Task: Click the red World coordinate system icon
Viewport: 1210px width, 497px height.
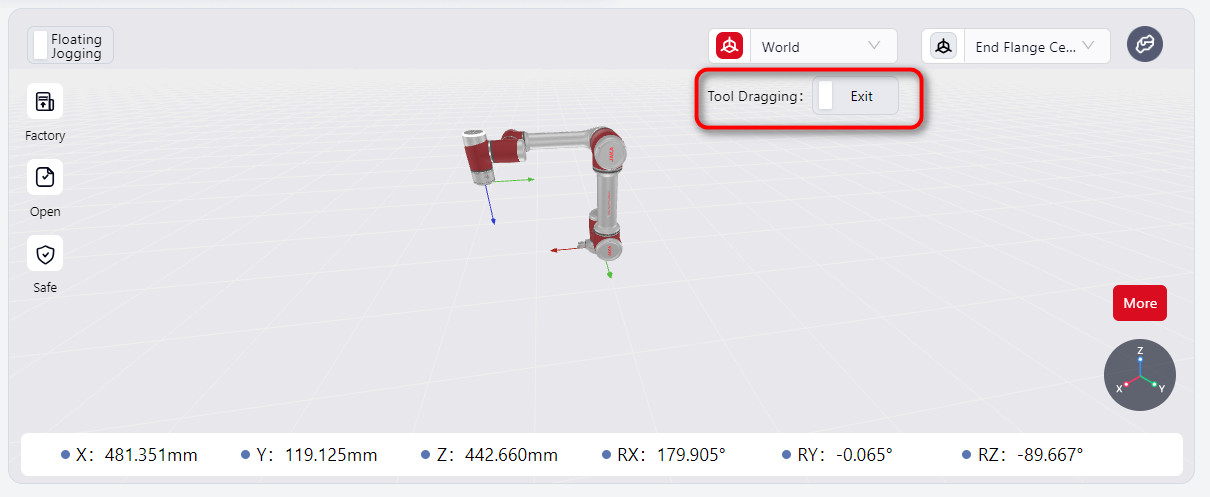Action: [730, 46]
